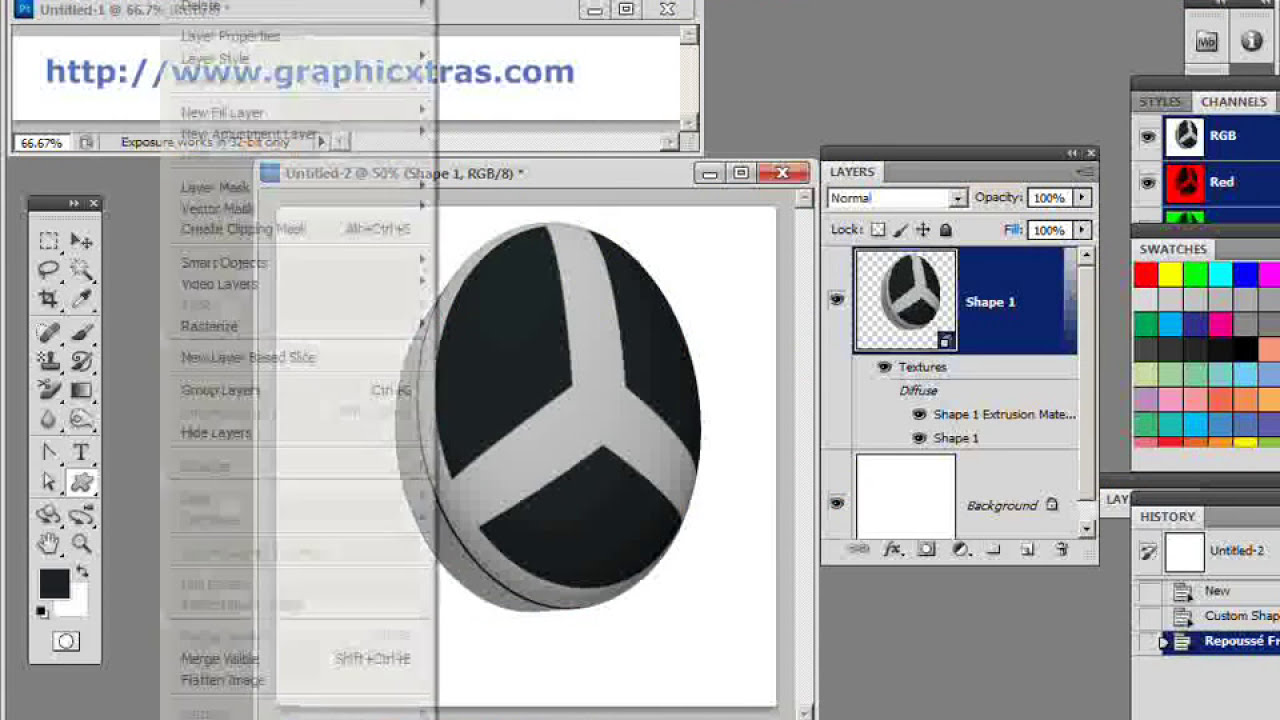Open the Opacity slider arrow
Image resolution: width=1280 pixels, height=720 pixels.
(1082, 198)
